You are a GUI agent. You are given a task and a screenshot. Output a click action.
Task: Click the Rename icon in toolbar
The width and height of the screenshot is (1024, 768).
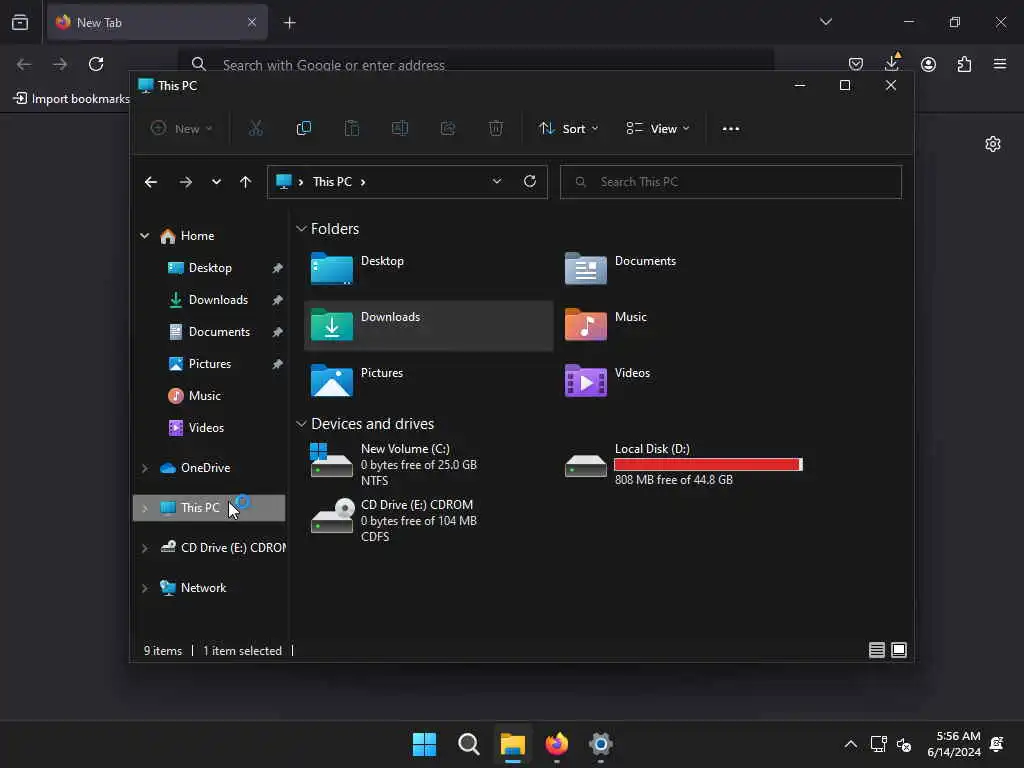pyautogui.click(x=400, y=129)
